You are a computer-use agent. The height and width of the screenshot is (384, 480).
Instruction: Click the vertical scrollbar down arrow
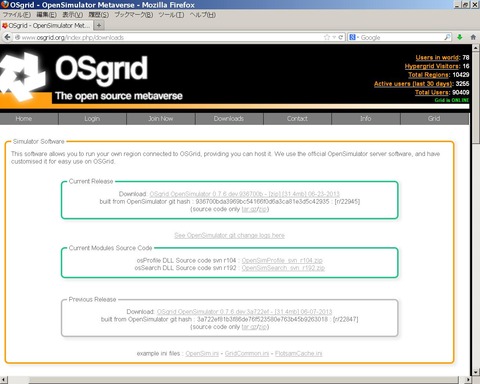coord(476,372)
